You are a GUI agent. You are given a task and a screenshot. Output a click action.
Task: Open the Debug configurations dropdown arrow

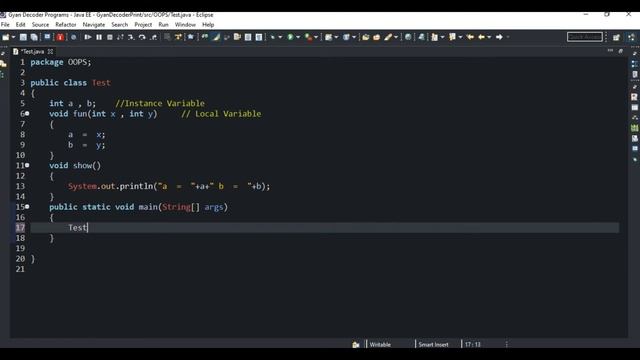[x=280, y=37]
